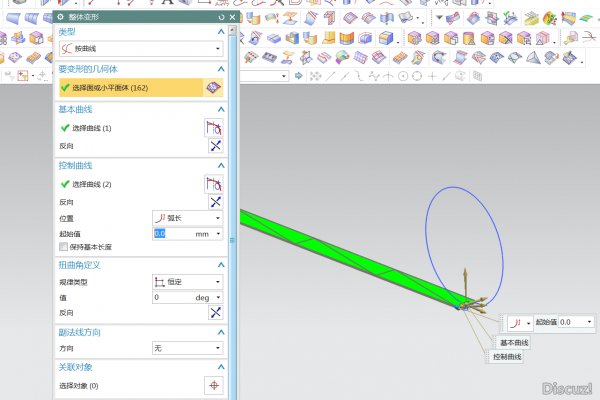Click the face selection icon beside 选择面或小平面体
The image size is (600, 400).
213,88
